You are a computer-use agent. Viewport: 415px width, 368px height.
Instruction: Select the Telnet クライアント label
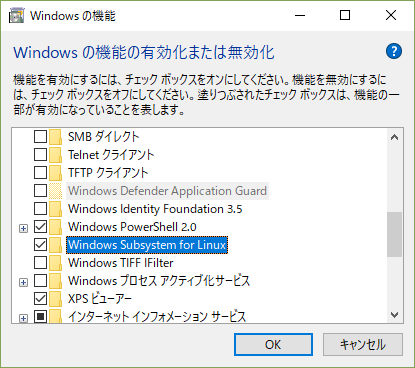(111, 155)
